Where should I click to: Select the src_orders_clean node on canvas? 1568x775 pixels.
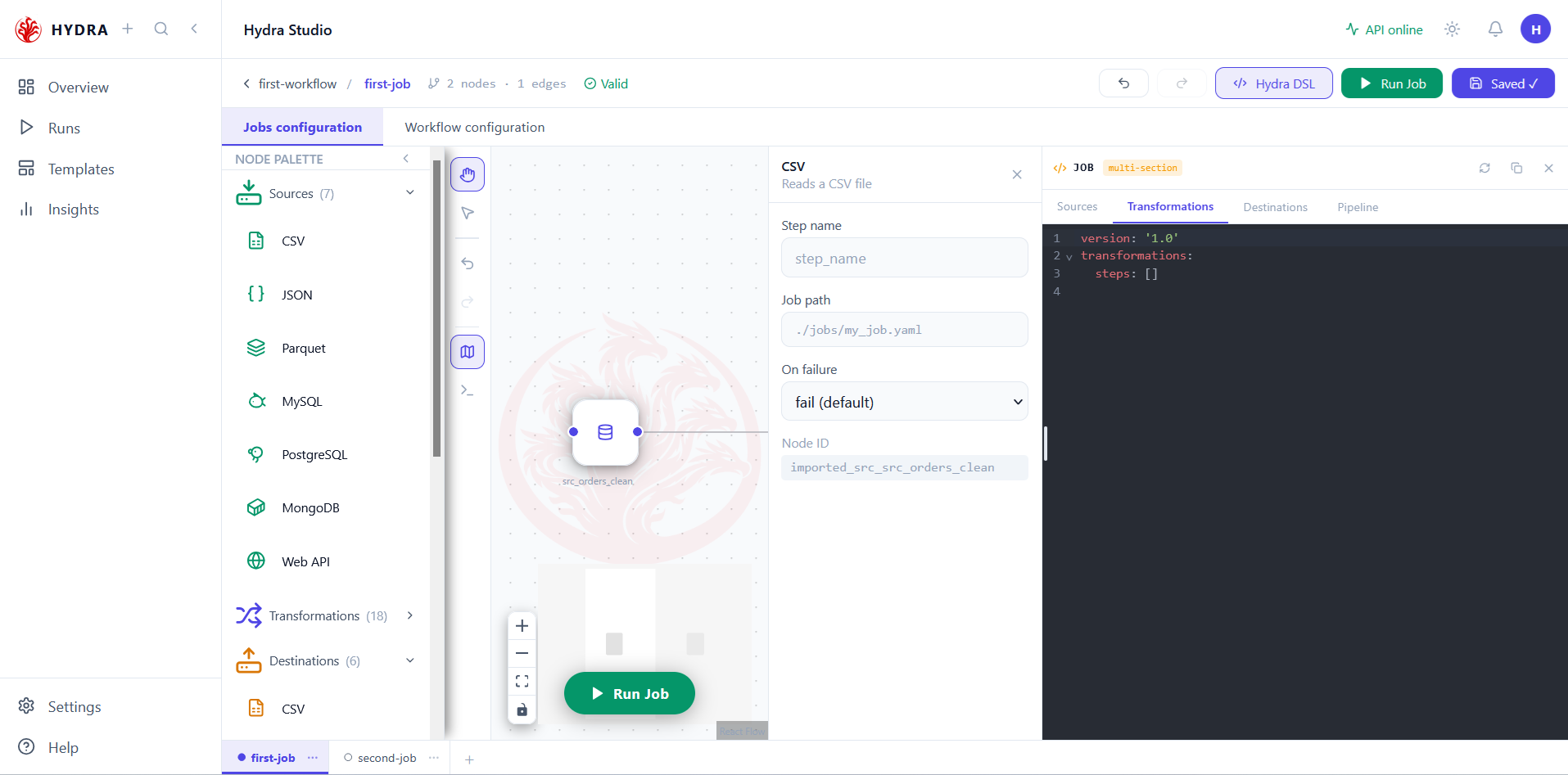pos(605,432)
